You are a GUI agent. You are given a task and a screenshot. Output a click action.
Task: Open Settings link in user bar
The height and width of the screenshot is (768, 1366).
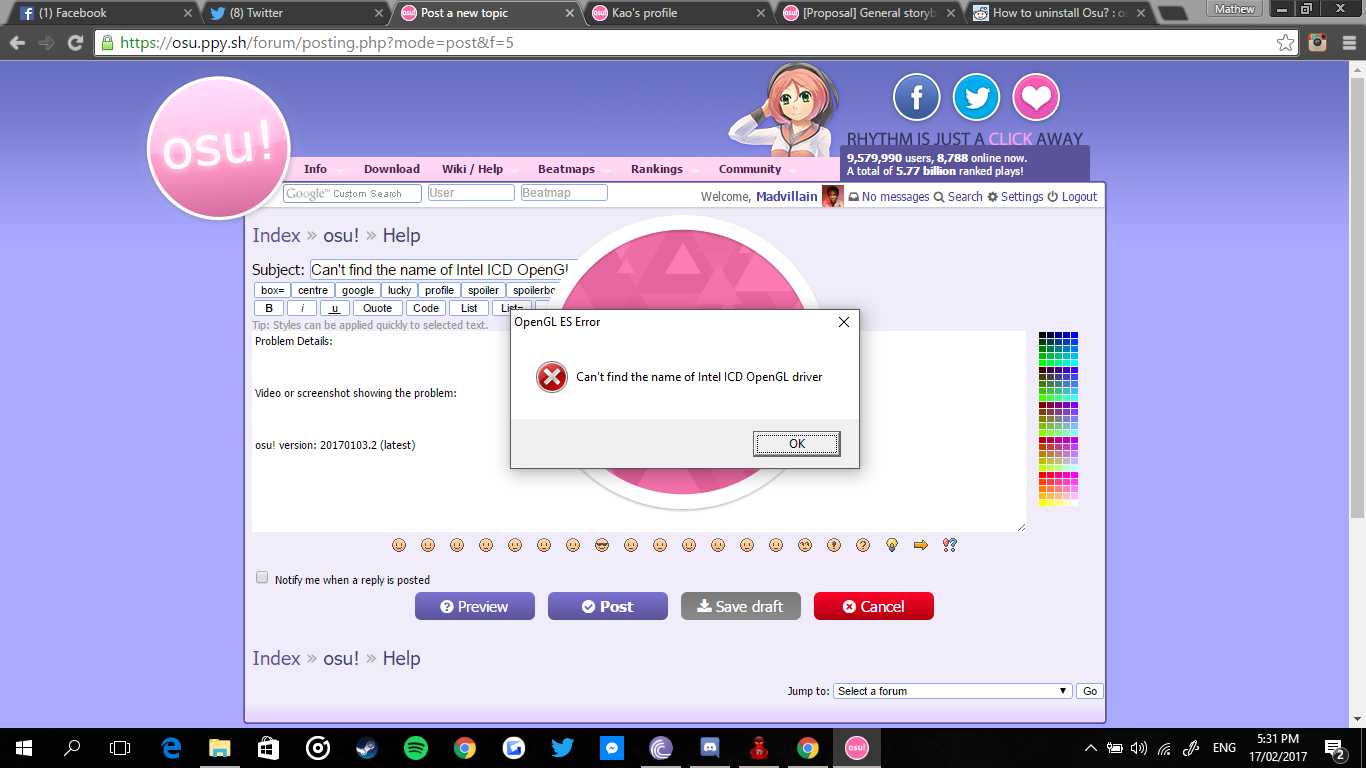coord(1015,197)
